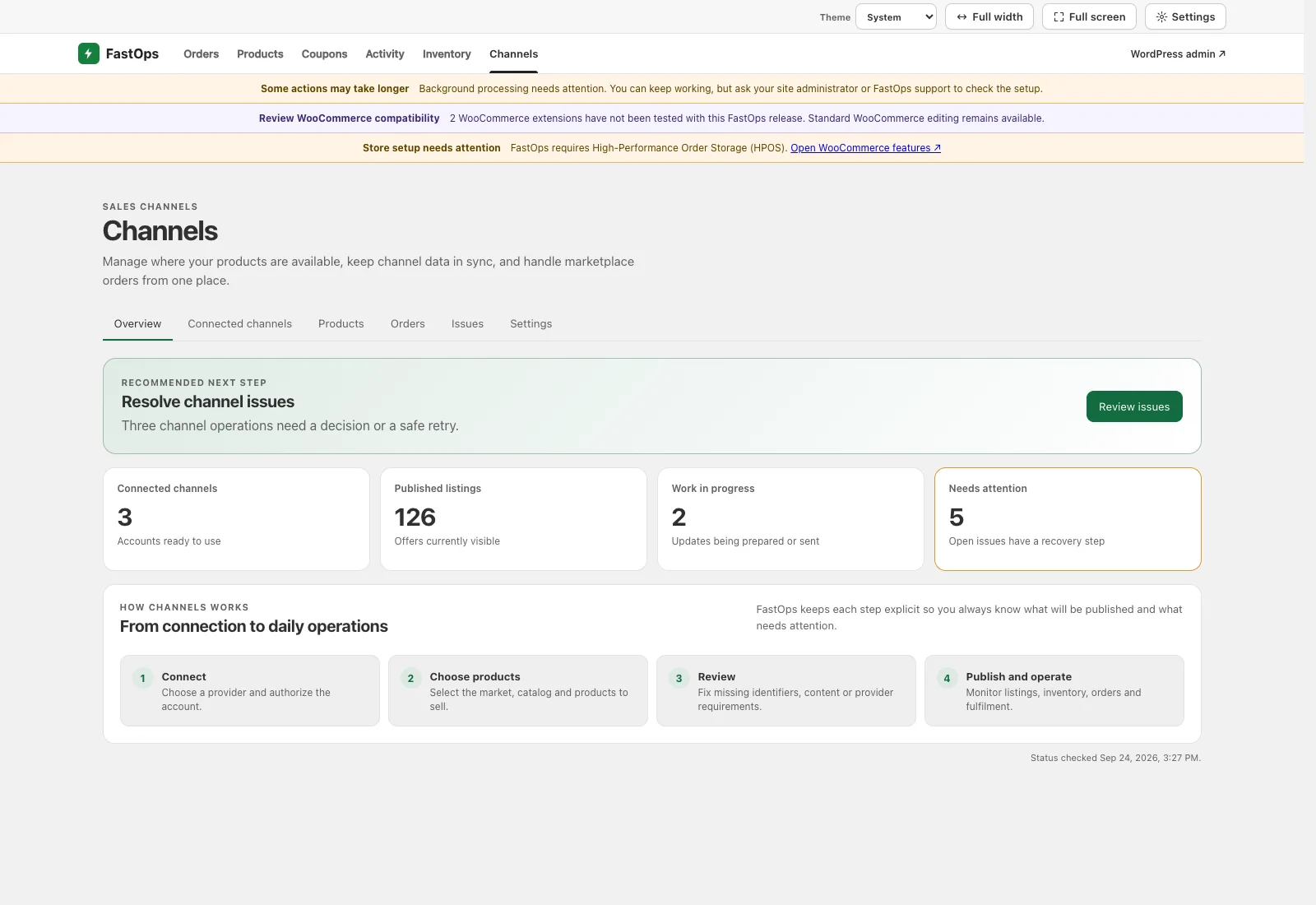This screenshot has width=1316, height=905.
Task: Click 'Open issues have a recovery step' text
Action: point(1026,541)
